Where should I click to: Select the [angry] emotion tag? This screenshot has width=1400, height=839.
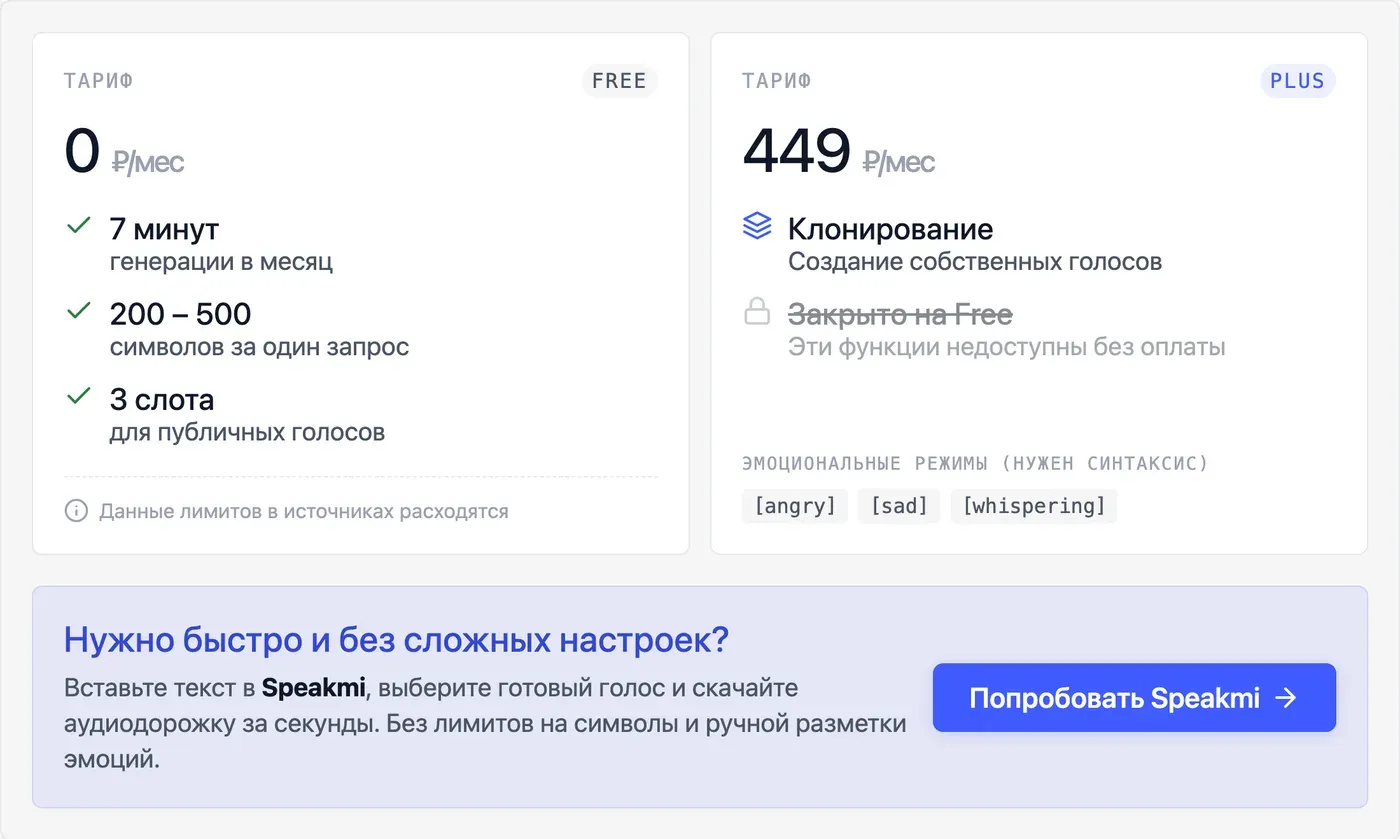point(795,506)
